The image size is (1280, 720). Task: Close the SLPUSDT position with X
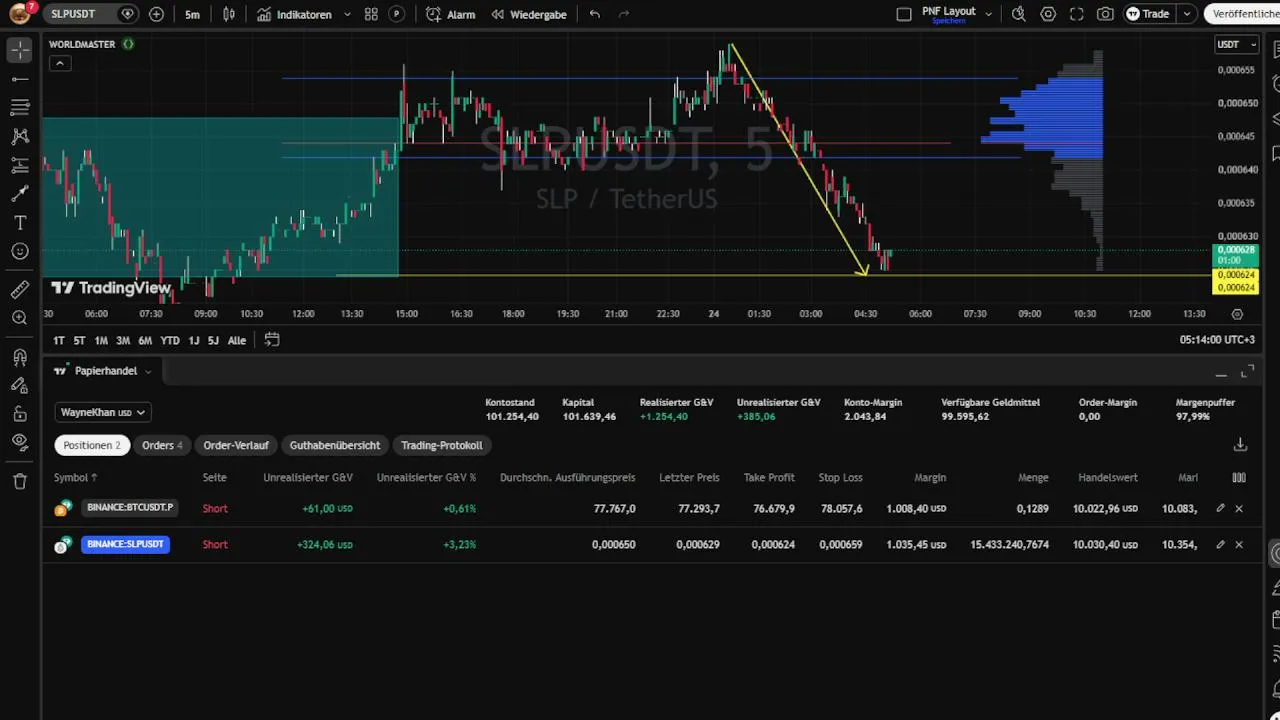tap(1239, 544)
